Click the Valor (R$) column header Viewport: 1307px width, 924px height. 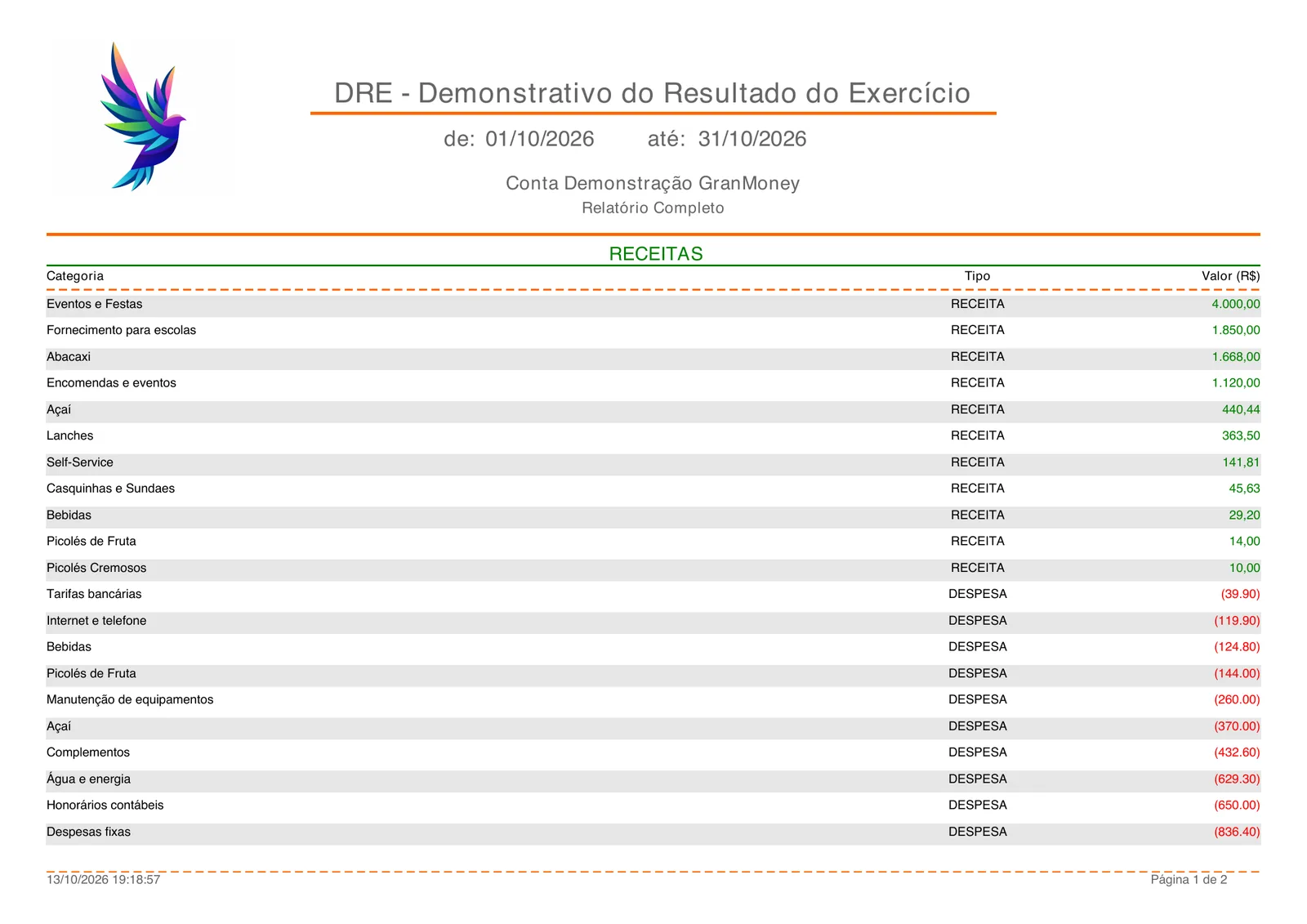tap(1230, 276)
